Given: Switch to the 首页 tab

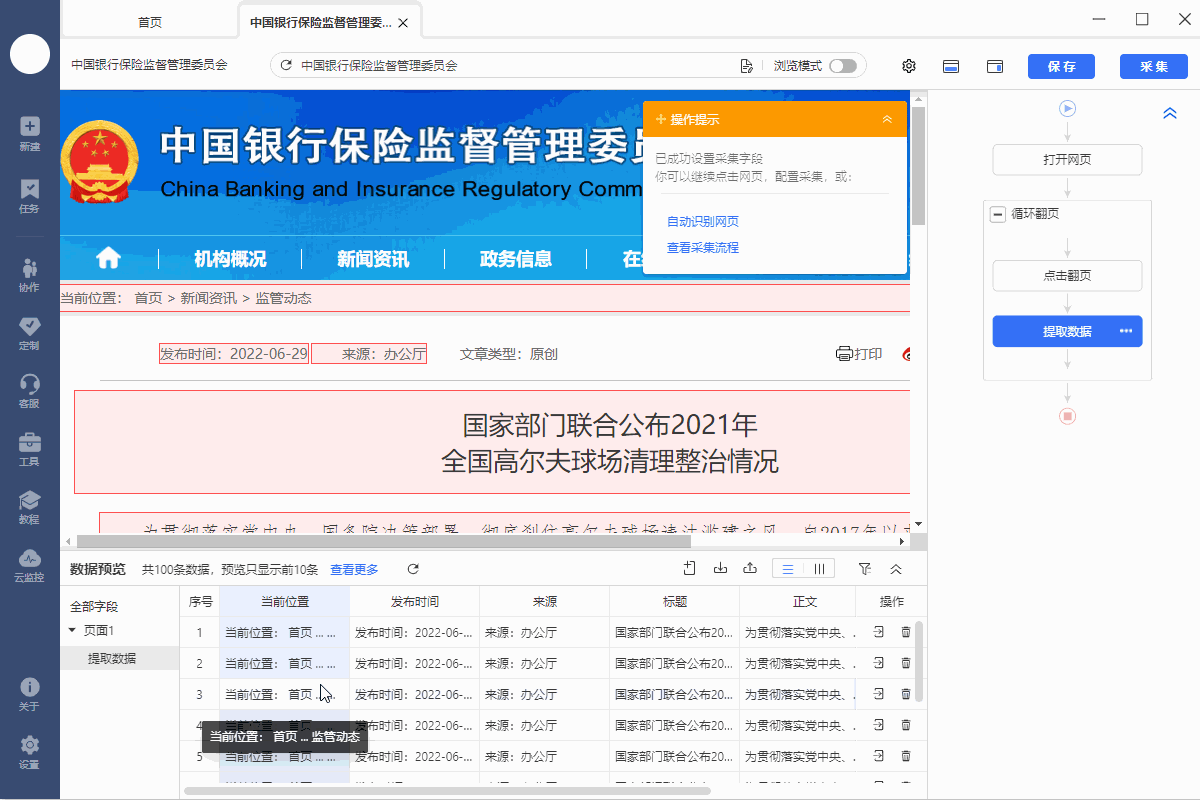Looking at the screenshot, I should [150, 22].
